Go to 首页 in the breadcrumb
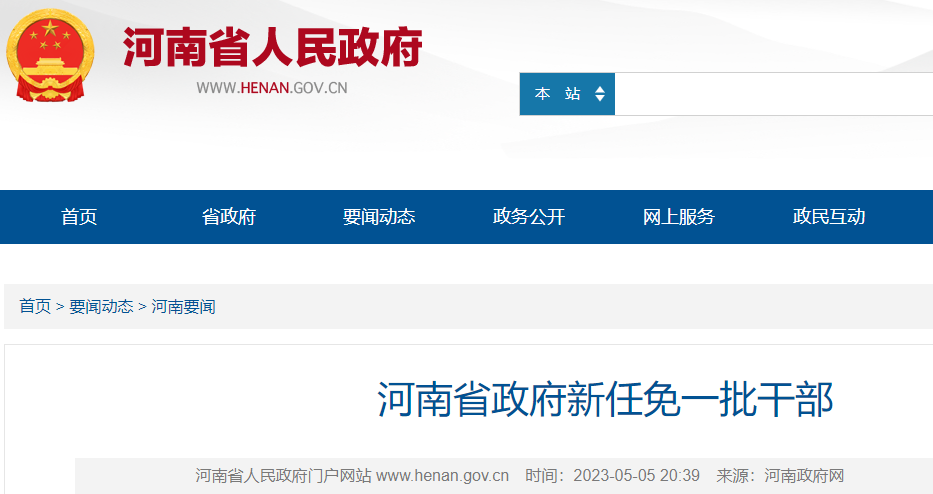933x494 pixels. pyautogui.click(x=35, y=307)
